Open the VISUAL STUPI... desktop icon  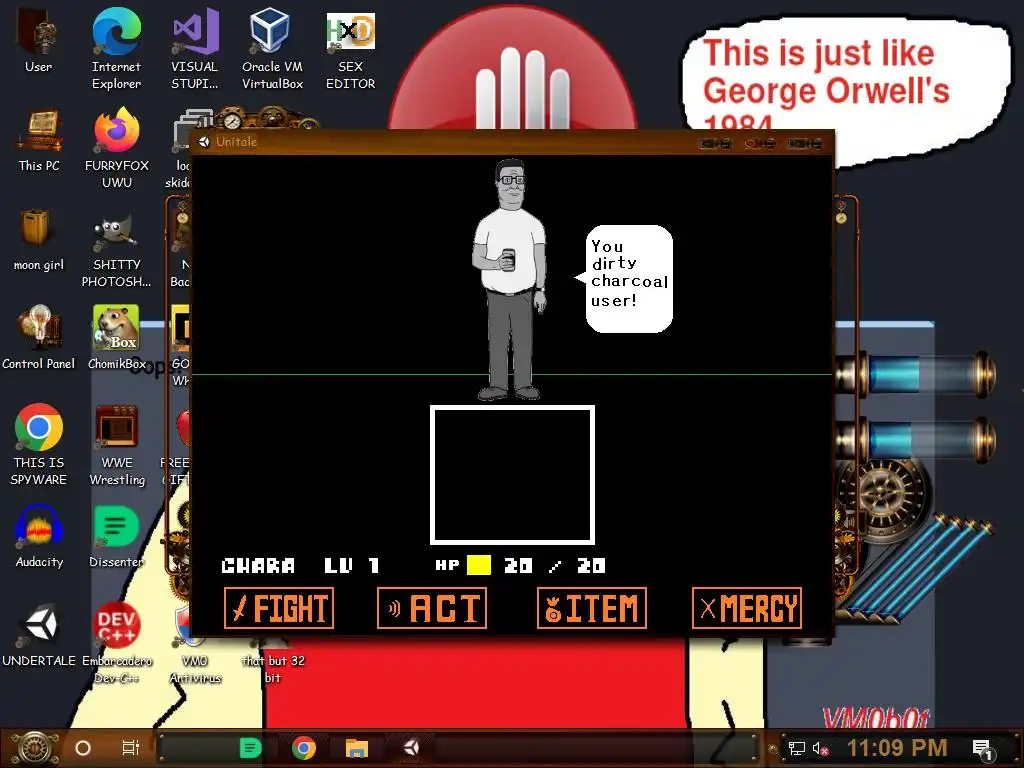[x=195, y=49]
